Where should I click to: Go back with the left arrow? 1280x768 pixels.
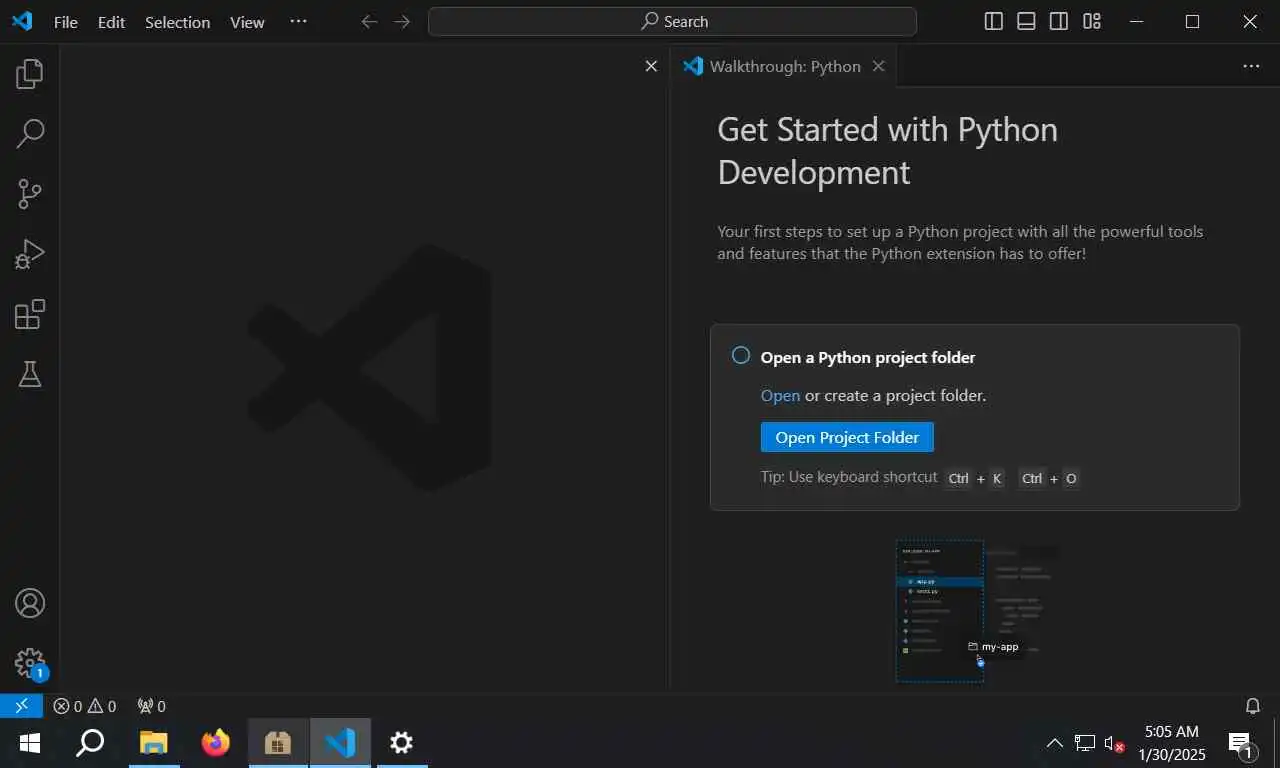click(369, 21)
